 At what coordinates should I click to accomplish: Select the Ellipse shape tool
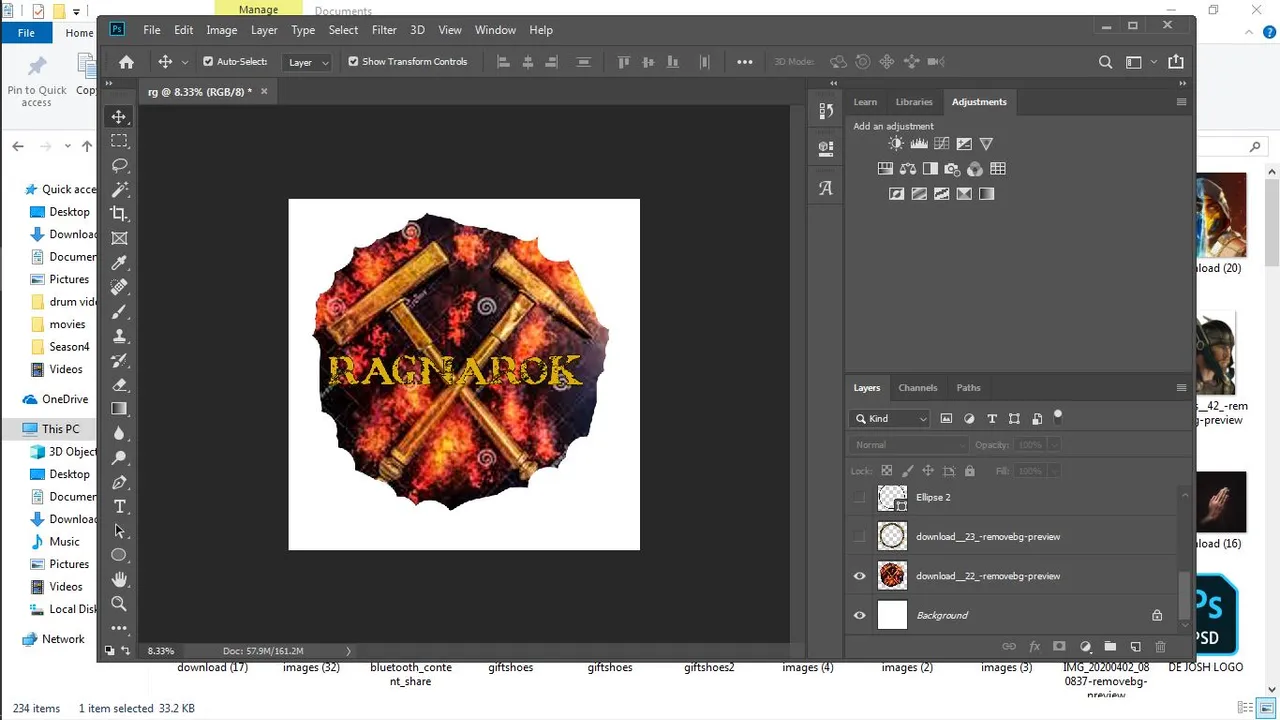click(119, 554)
